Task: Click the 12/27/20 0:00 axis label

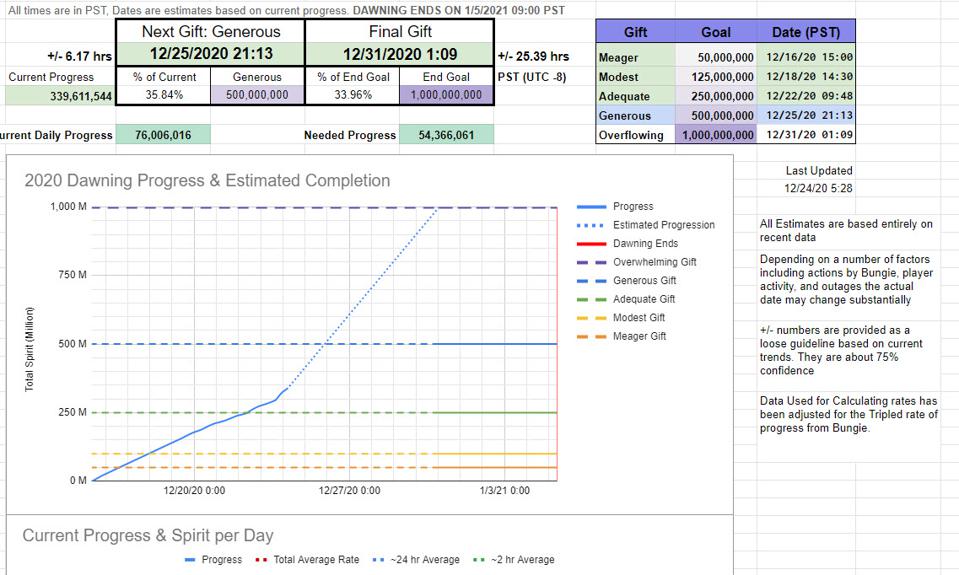Action: [349, 491]
